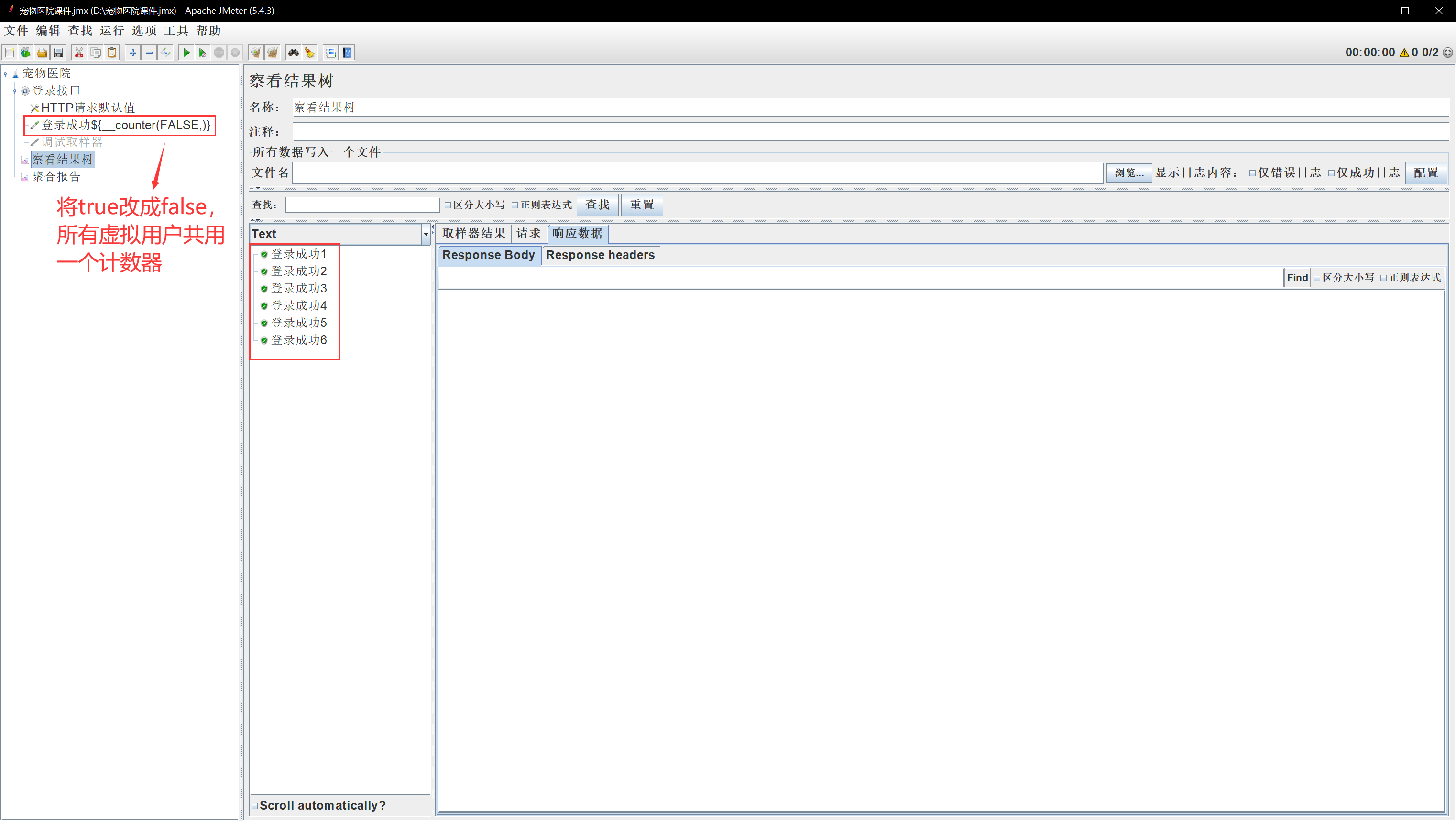1456x821 pixels.
Task: Click the Clear All double broom icon
Action: click(x=273, y=53)
